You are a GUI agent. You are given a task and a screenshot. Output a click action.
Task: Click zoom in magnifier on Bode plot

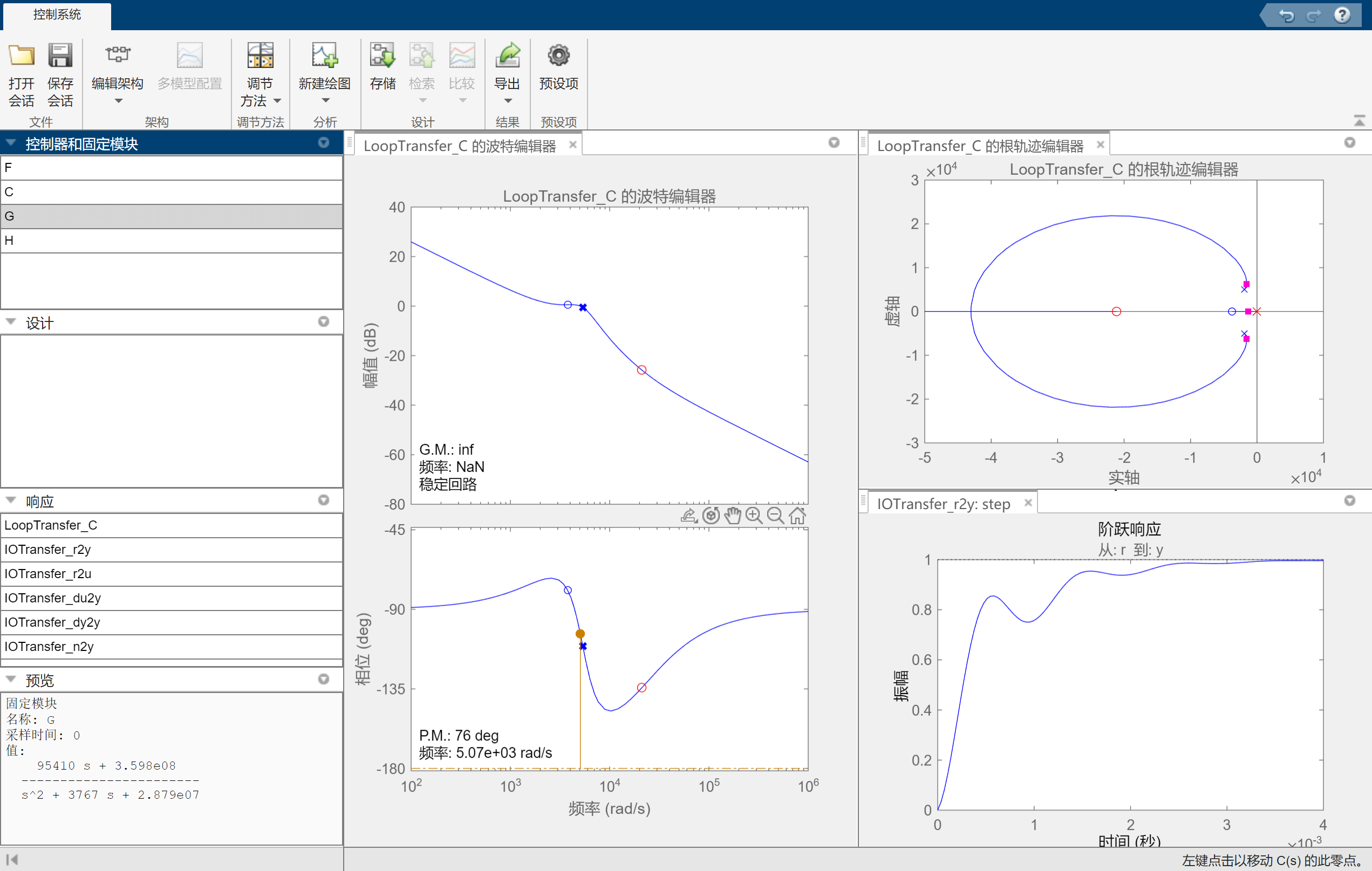pyautogui.click(x=754, y=516)
